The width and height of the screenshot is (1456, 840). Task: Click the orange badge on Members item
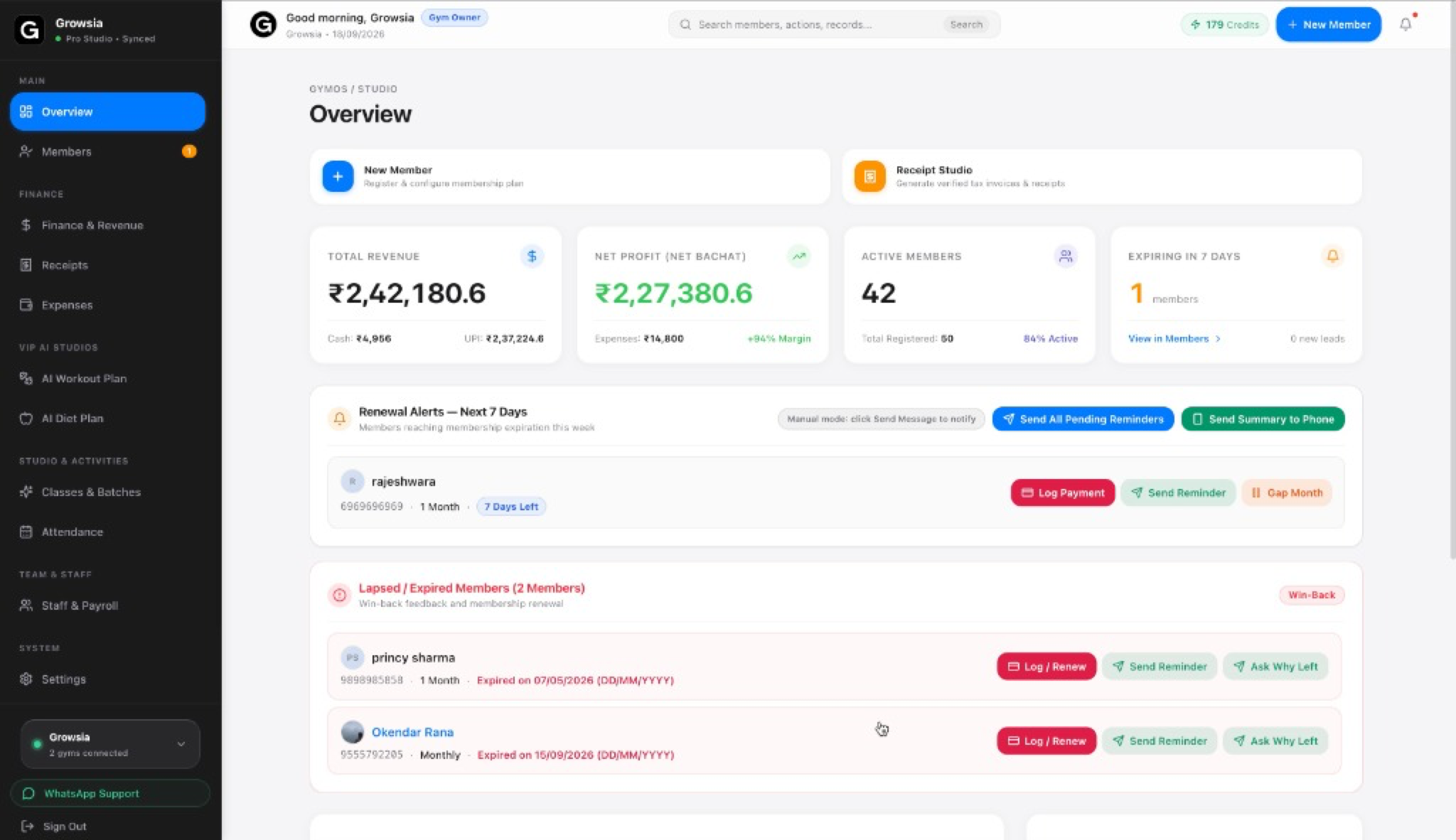(189, 151)
